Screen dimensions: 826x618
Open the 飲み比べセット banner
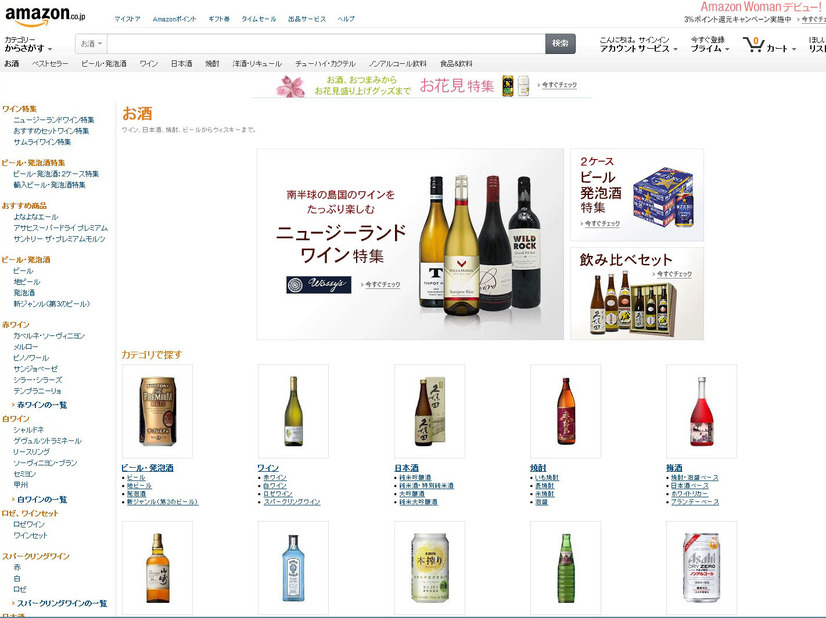(637, 293)
